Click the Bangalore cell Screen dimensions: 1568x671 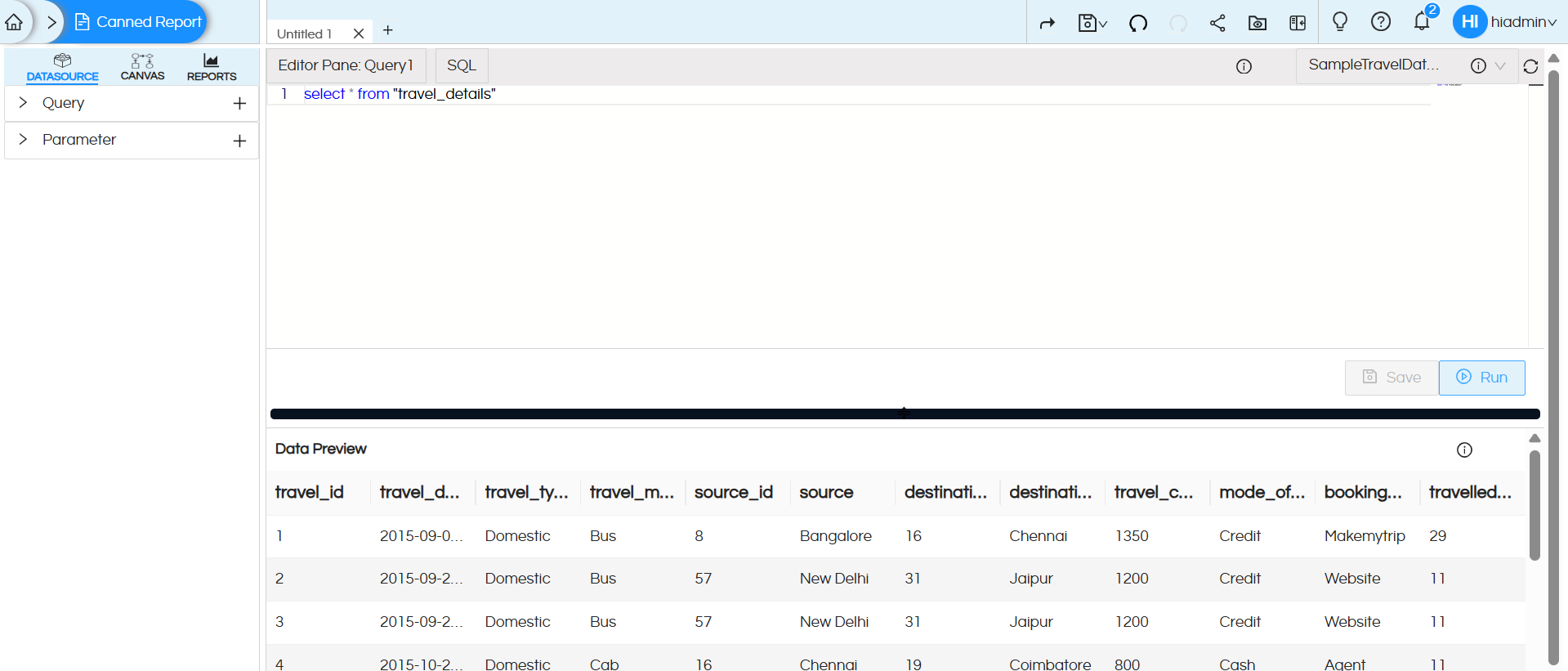[x=835, y=536]
